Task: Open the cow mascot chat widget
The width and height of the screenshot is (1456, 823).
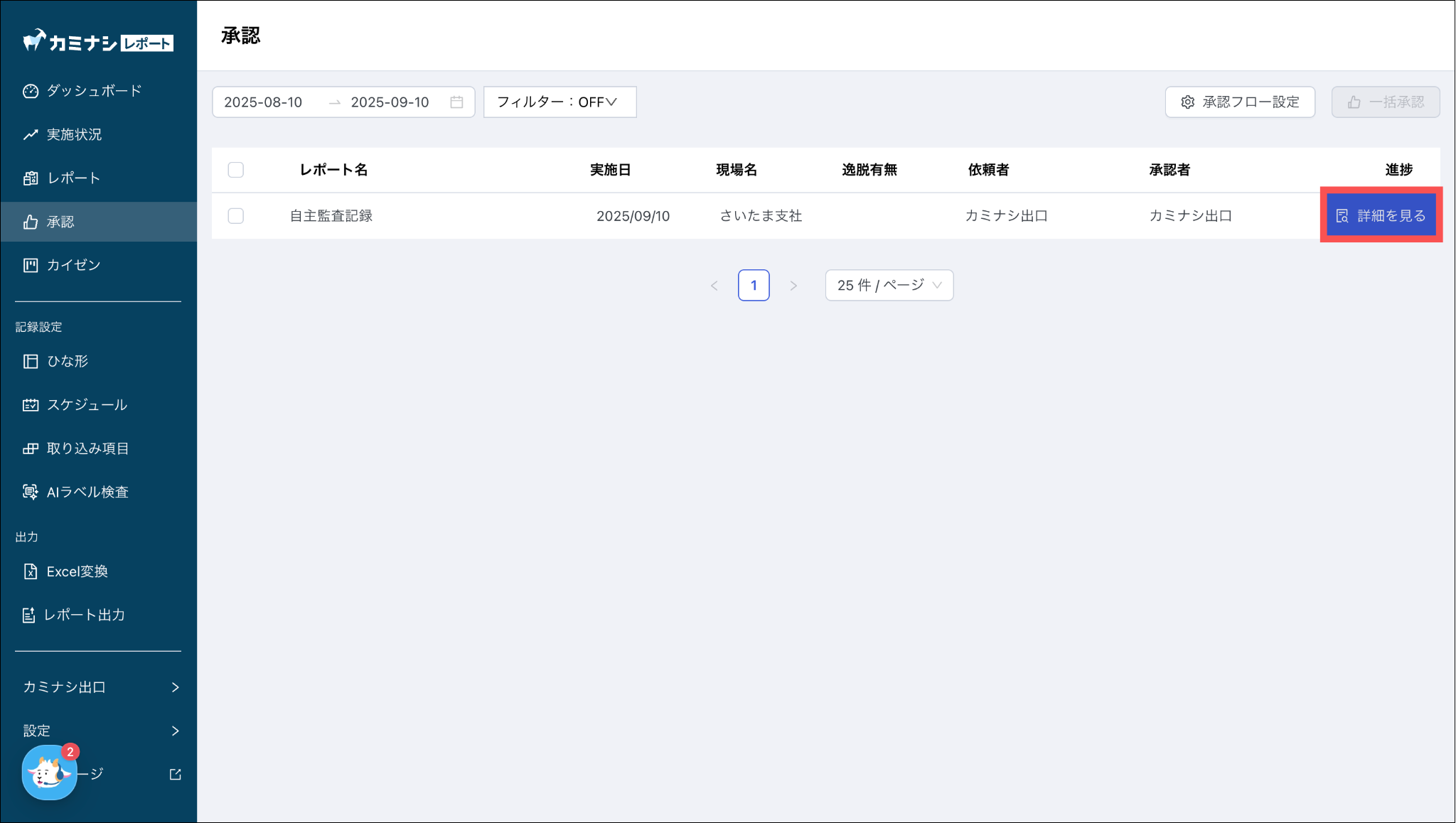Action: (49, 773)
